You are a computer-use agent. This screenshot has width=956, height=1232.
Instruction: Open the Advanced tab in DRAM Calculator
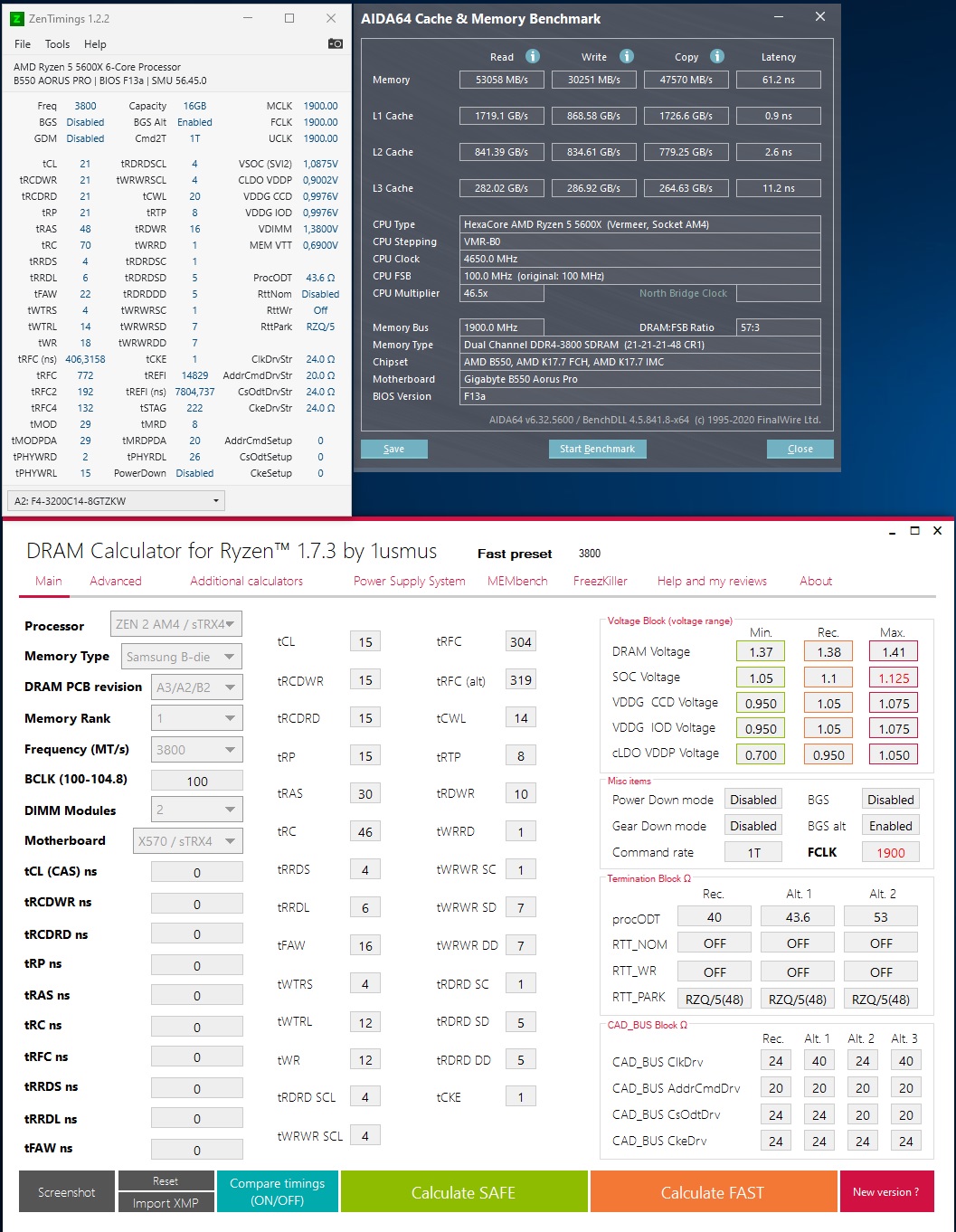[x=116, y=581]
